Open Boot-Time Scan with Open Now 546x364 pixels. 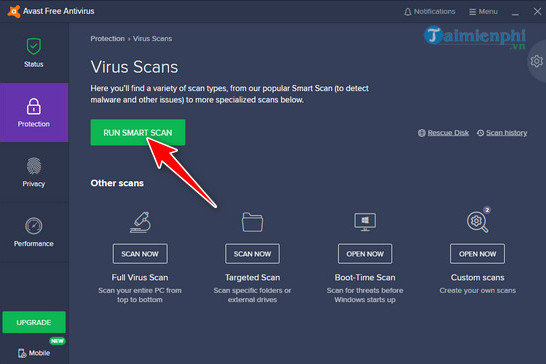pyautogui.click(x=365, y=254)
